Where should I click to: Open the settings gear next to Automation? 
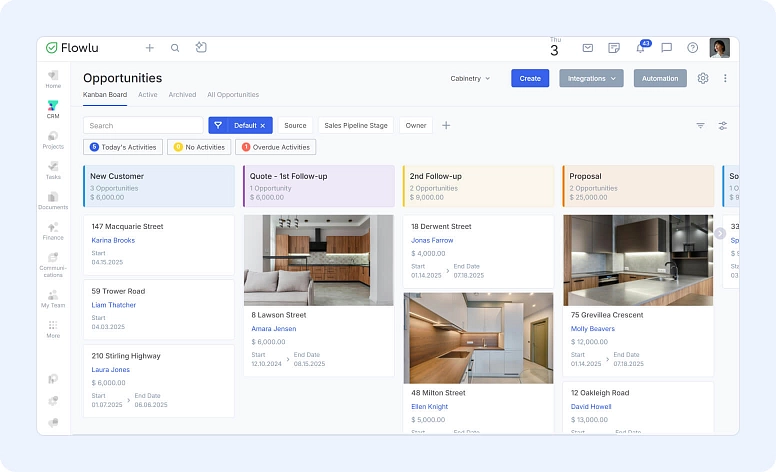[703, 78]
